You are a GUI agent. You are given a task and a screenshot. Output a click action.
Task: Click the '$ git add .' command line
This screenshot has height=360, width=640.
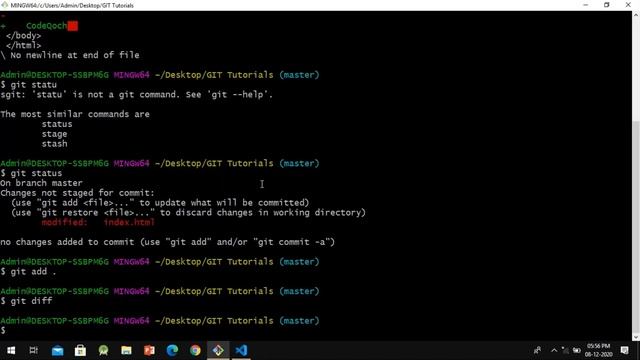point(28,271)
